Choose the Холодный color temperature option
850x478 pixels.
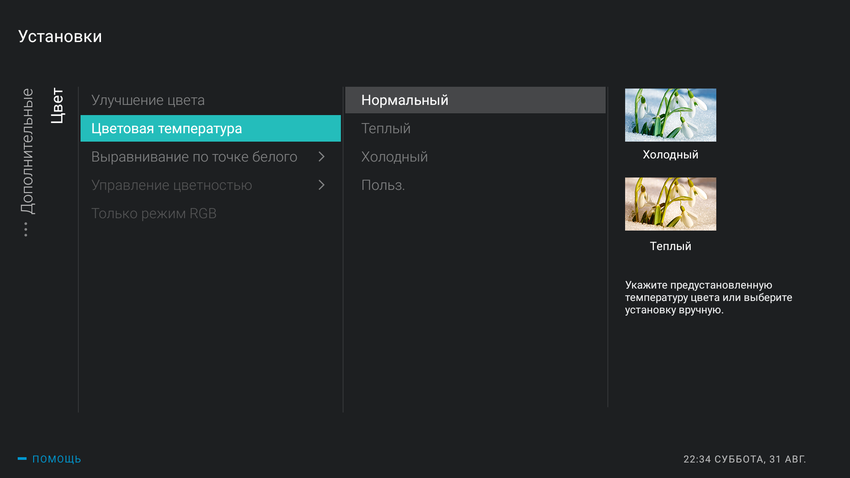point(394,157)
